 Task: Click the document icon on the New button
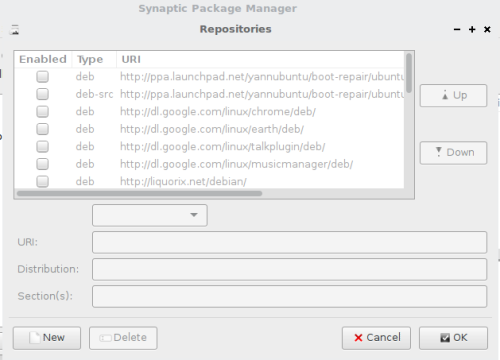point(34,337)
